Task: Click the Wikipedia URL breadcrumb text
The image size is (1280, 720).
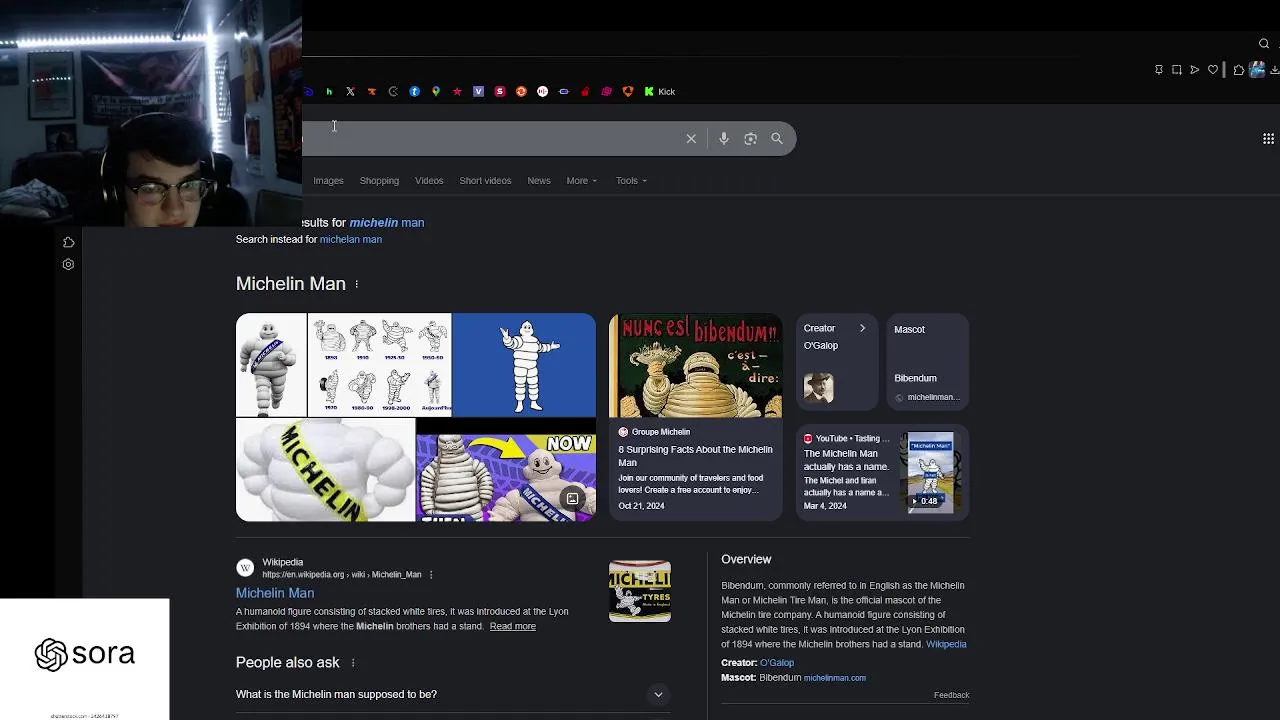Action: 341,575
